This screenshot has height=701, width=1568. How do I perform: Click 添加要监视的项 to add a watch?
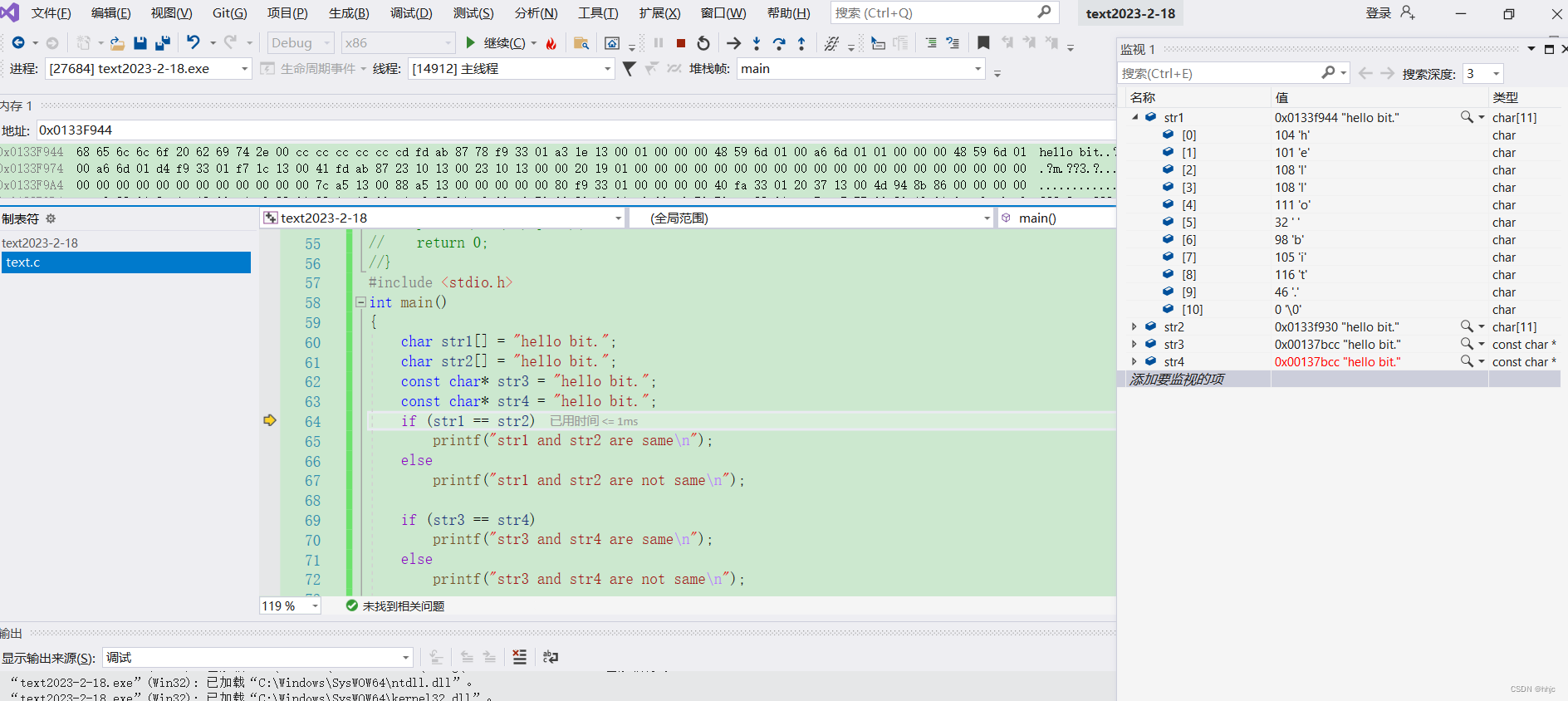click(x=1177, y=379)
